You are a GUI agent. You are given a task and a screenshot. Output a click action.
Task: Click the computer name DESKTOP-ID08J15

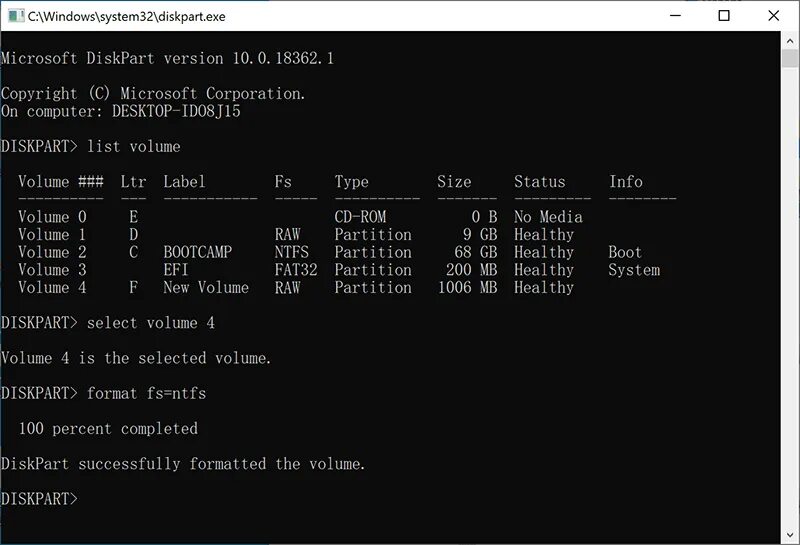(176, 111)
